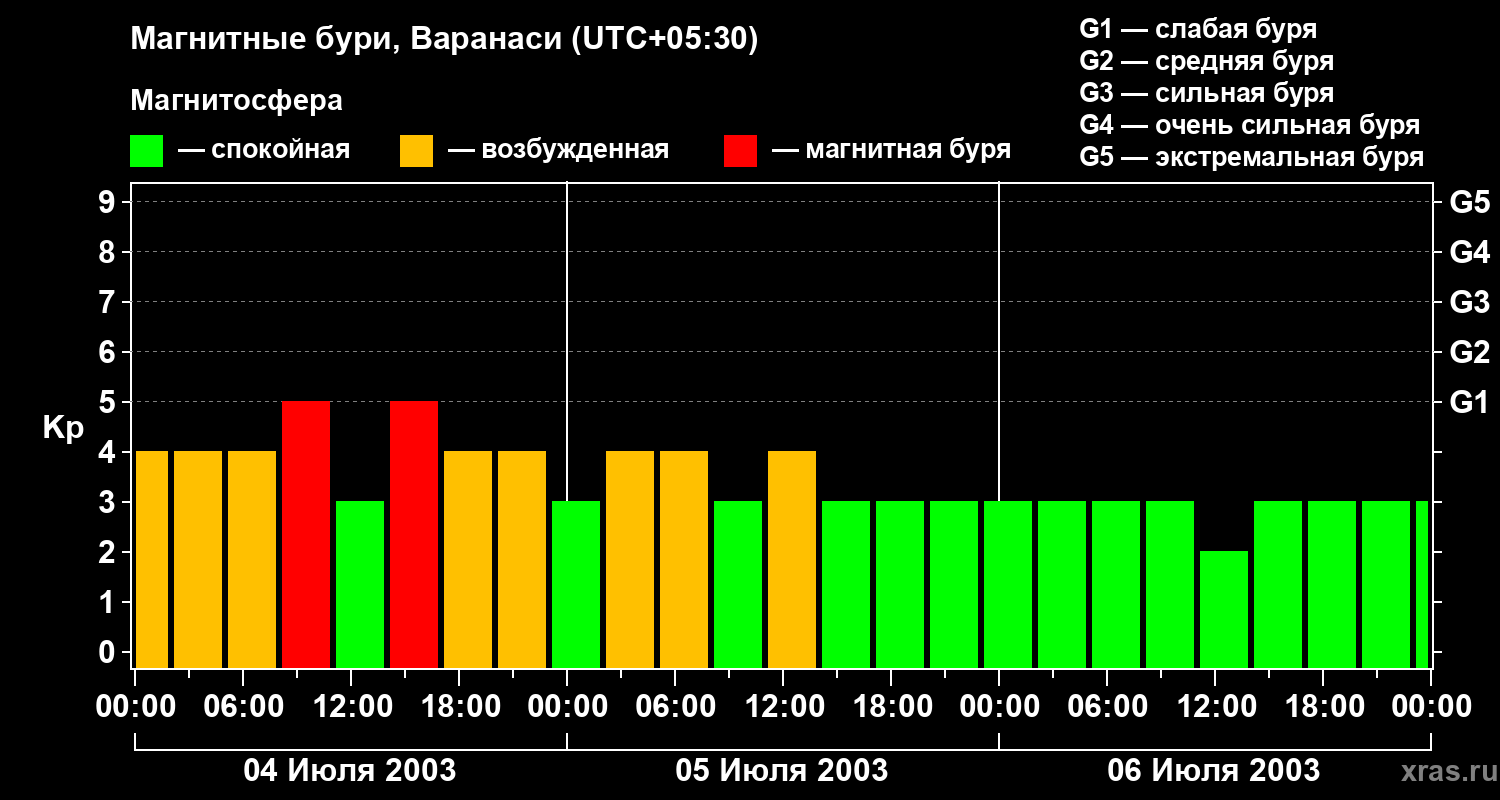
Task: Click the G5 label on the right axis
Action: click(1469, 203)
